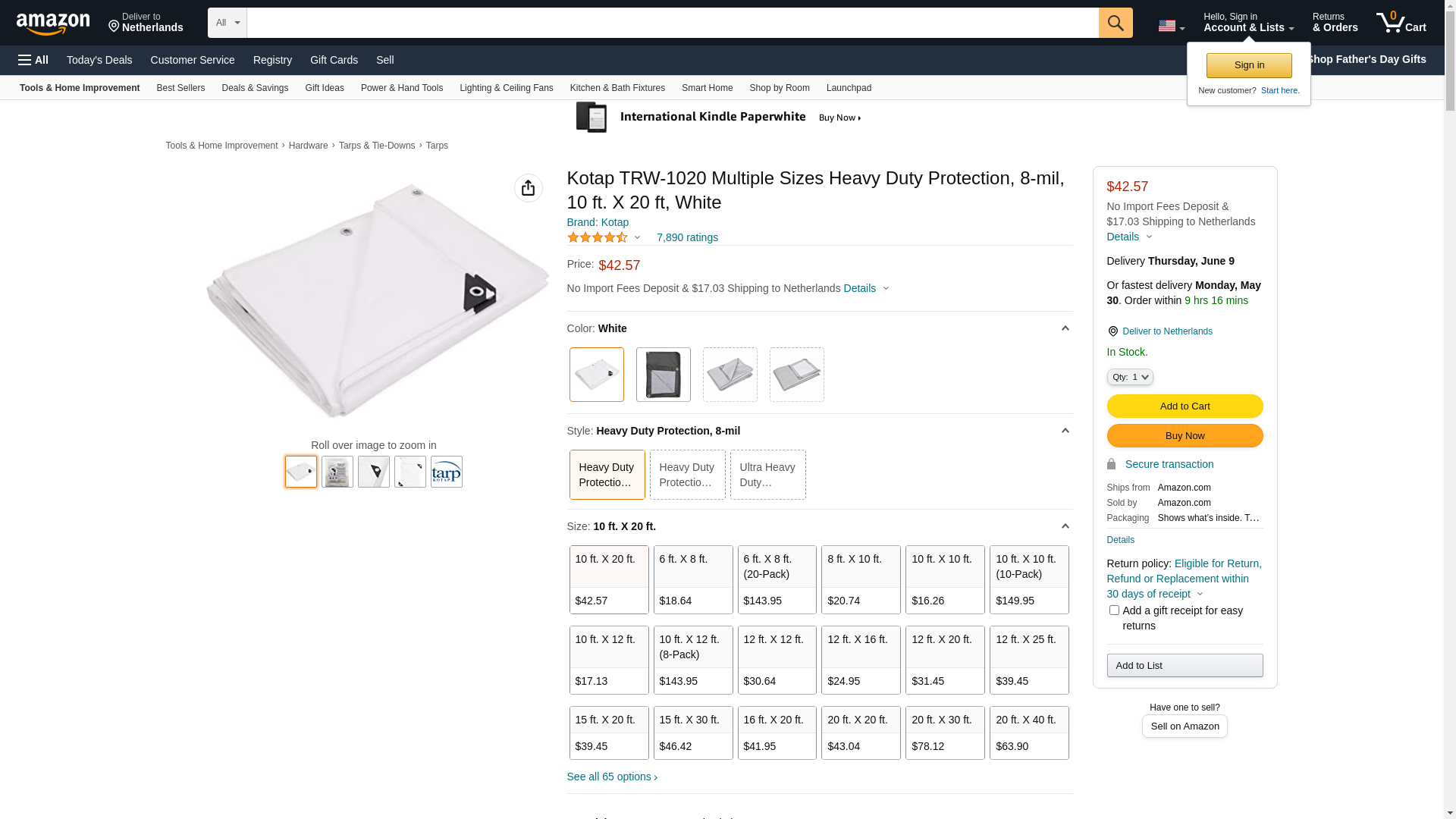
Task: Select the 12 ft. X 16 ft. size option
Action: click(x=861, y=660)
